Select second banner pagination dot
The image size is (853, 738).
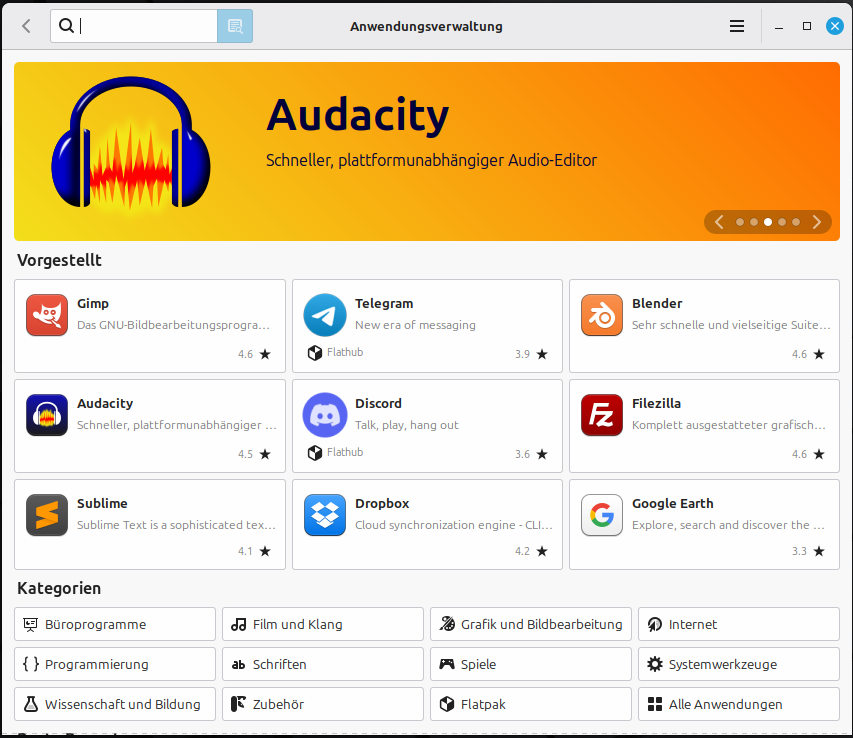pyautogui.click(x=754, y=222)
